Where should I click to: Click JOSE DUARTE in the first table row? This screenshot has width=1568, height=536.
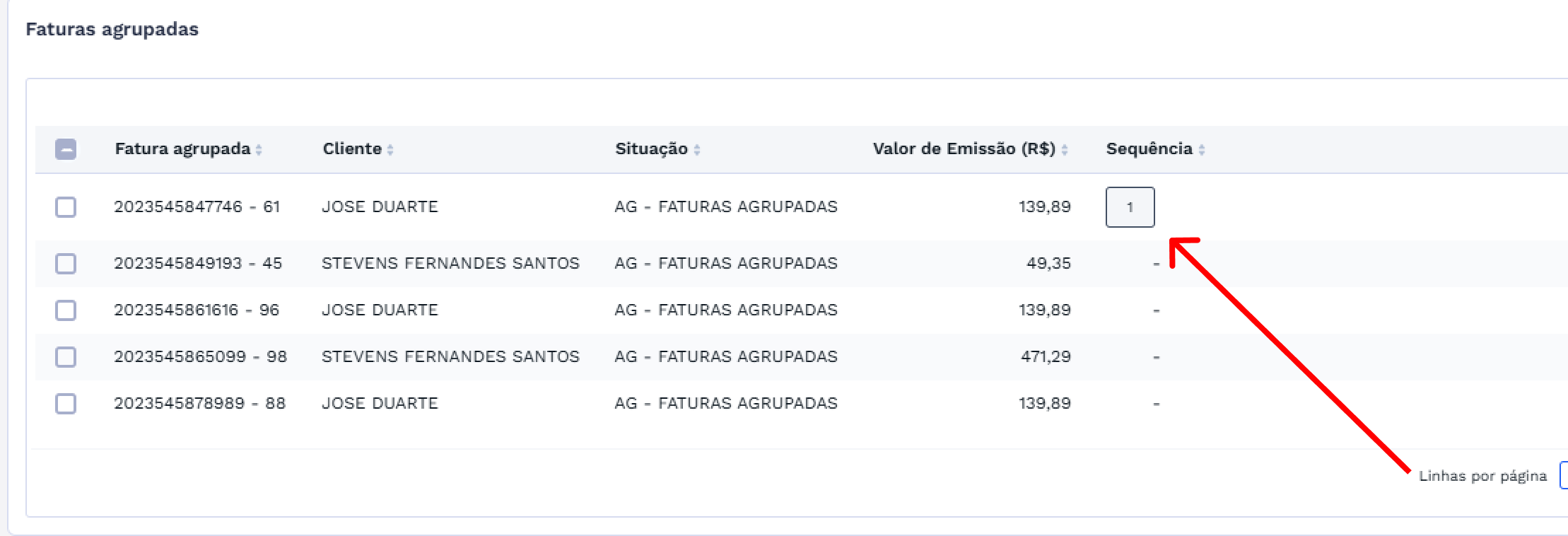point(380,207)
